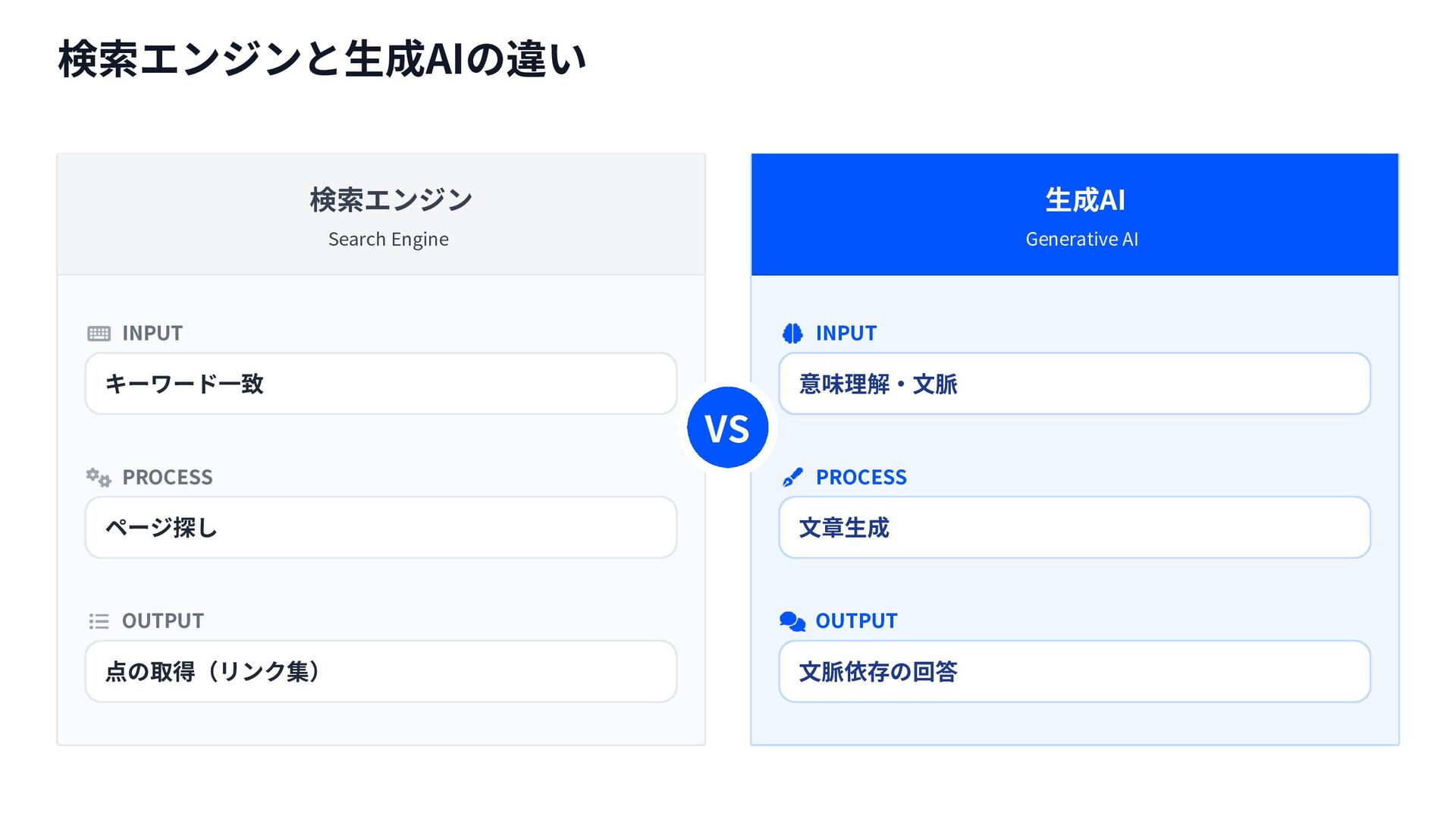Click the blue VS circle badge
This screenshot has width=1456, height=819.
click(x=728, y=428)
